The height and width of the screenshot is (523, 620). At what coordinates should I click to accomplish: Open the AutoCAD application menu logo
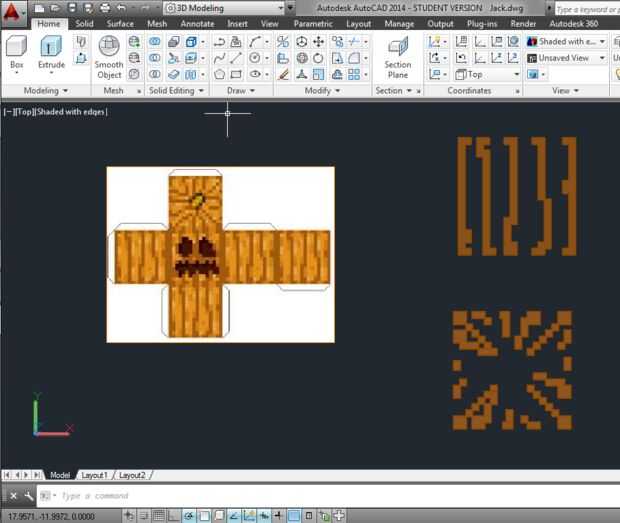pyautogui.click(x=12, y=13)
